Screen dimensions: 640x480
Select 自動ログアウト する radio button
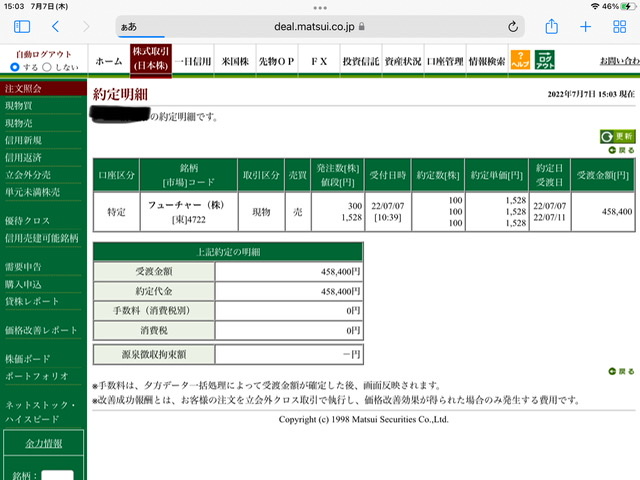pyautogui.click(x=15, y=67)
